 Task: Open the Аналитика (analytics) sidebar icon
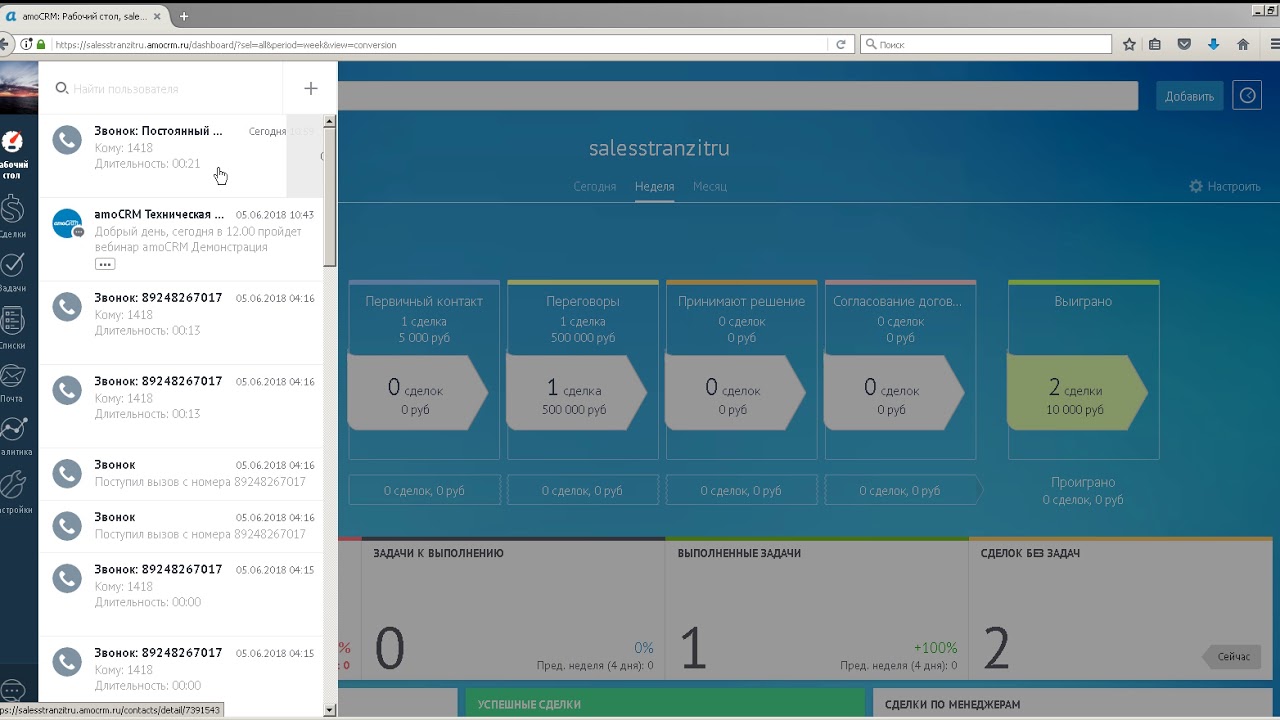click(13, 429)
